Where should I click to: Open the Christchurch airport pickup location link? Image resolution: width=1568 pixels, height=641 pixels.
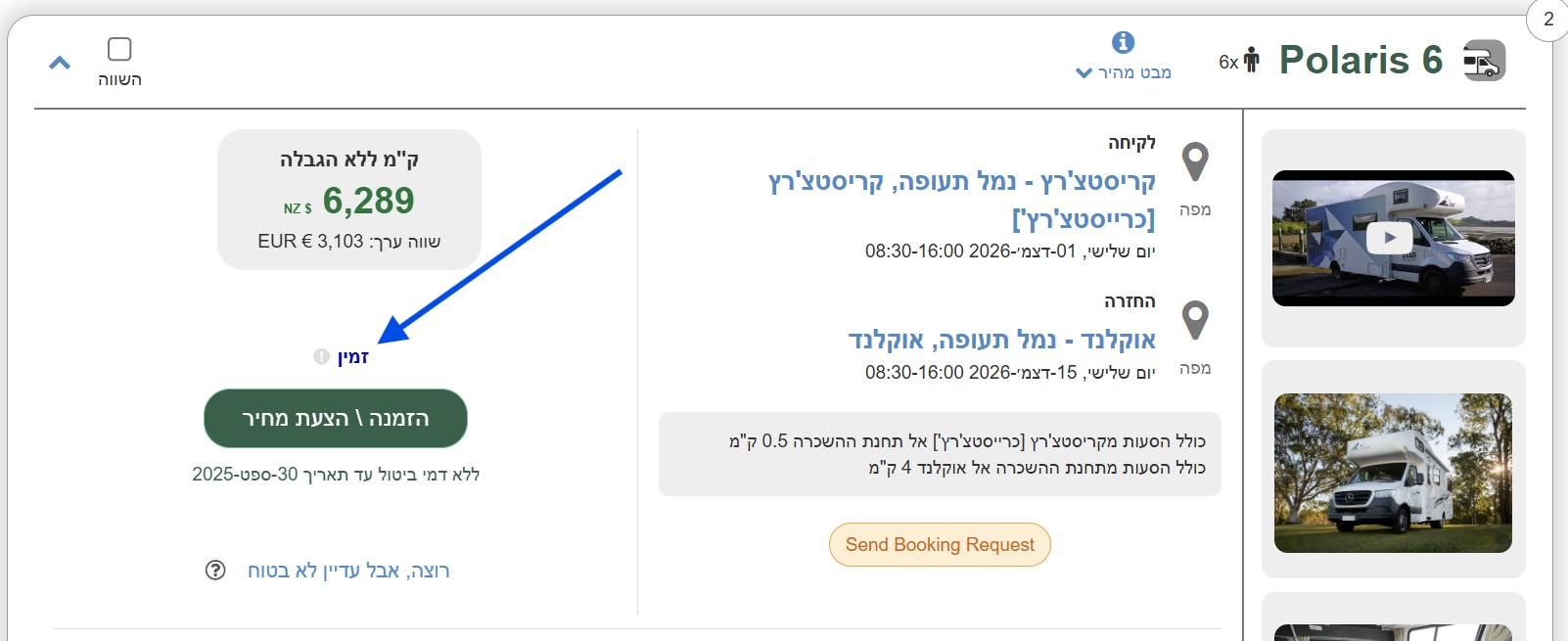coord(961,200)
